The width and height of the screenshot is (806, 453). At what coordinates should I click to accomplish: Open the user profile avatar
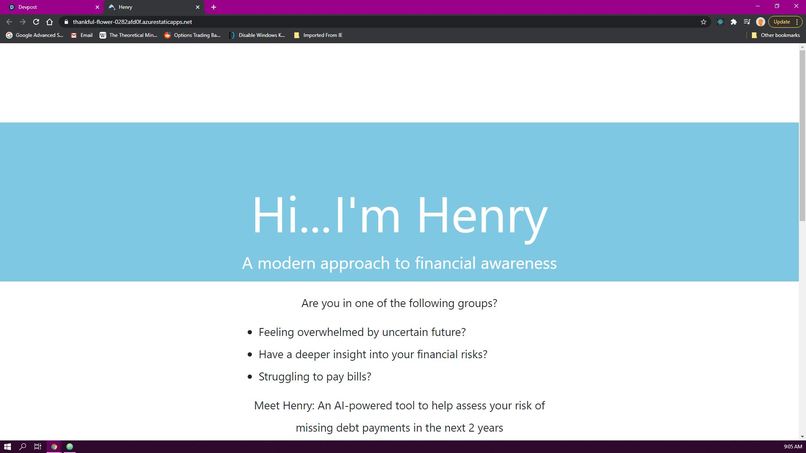(761, 22)
